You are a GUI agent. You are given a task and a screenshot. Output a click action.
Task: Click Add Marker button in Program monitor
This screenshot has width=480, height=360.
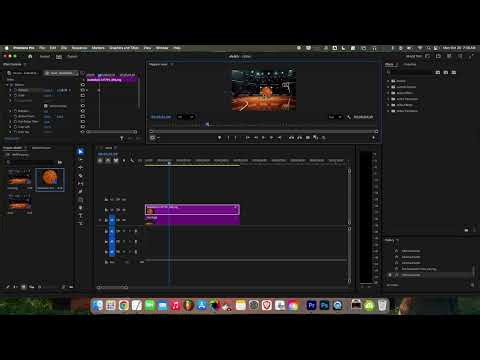point(219,137)
